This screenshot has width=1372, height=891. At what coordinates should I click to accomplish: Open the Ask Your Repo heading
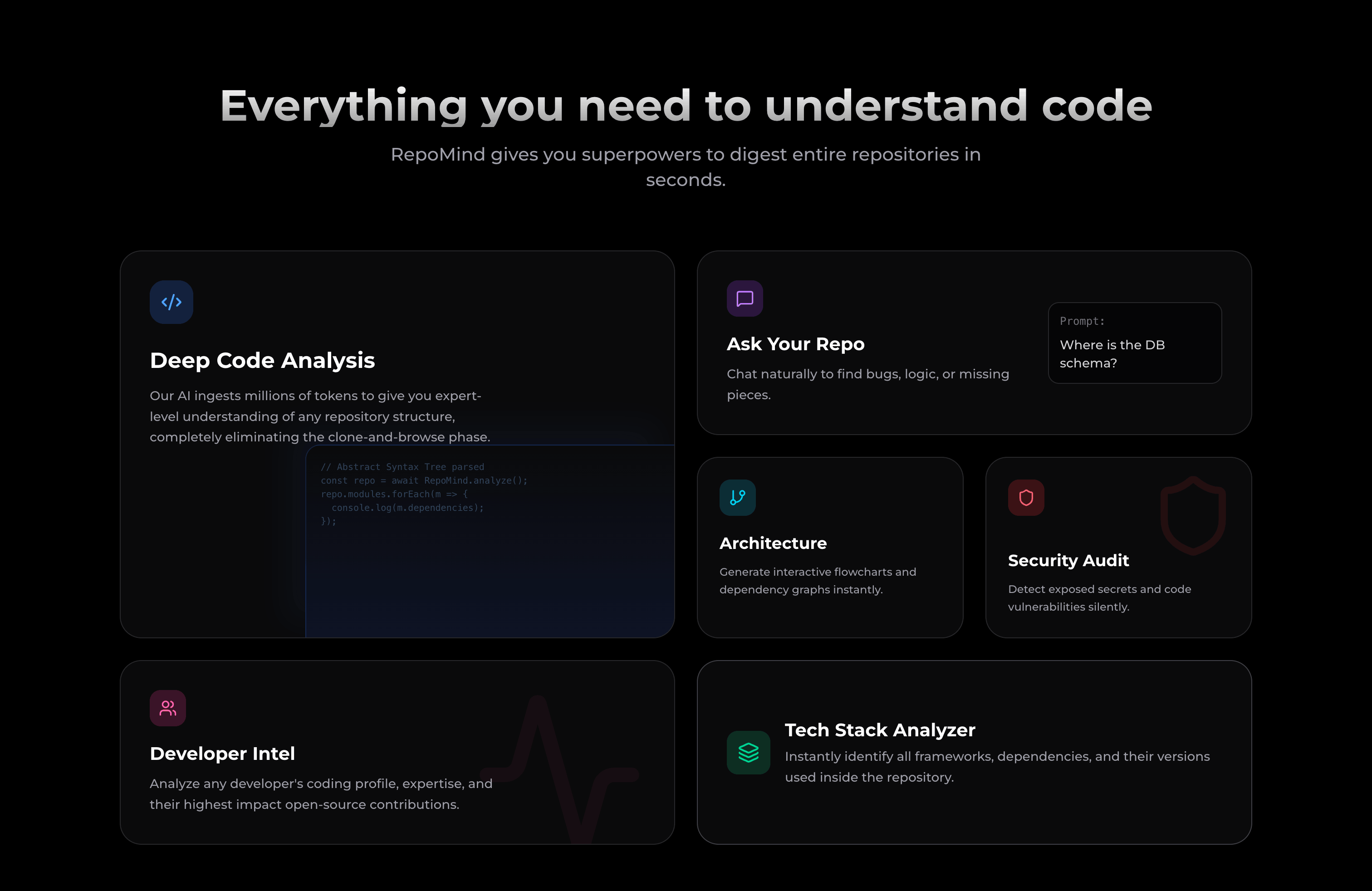click(795, 344)
